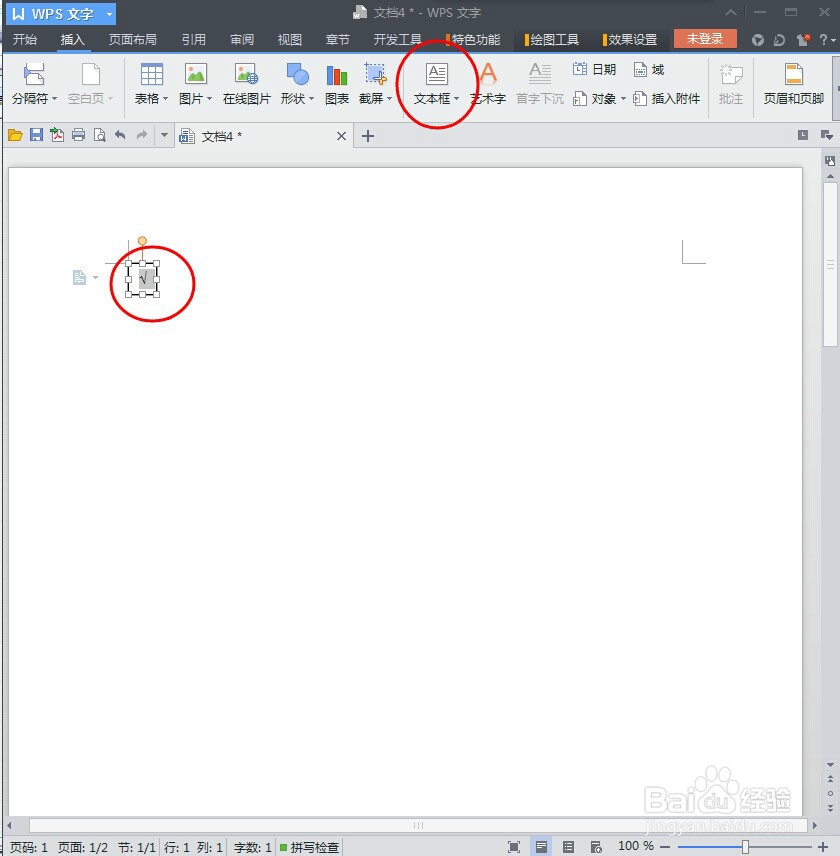The width and height of the screenshot is (840, 856).
Task: Insert 艺术字 word art
Action: [488, 83]
